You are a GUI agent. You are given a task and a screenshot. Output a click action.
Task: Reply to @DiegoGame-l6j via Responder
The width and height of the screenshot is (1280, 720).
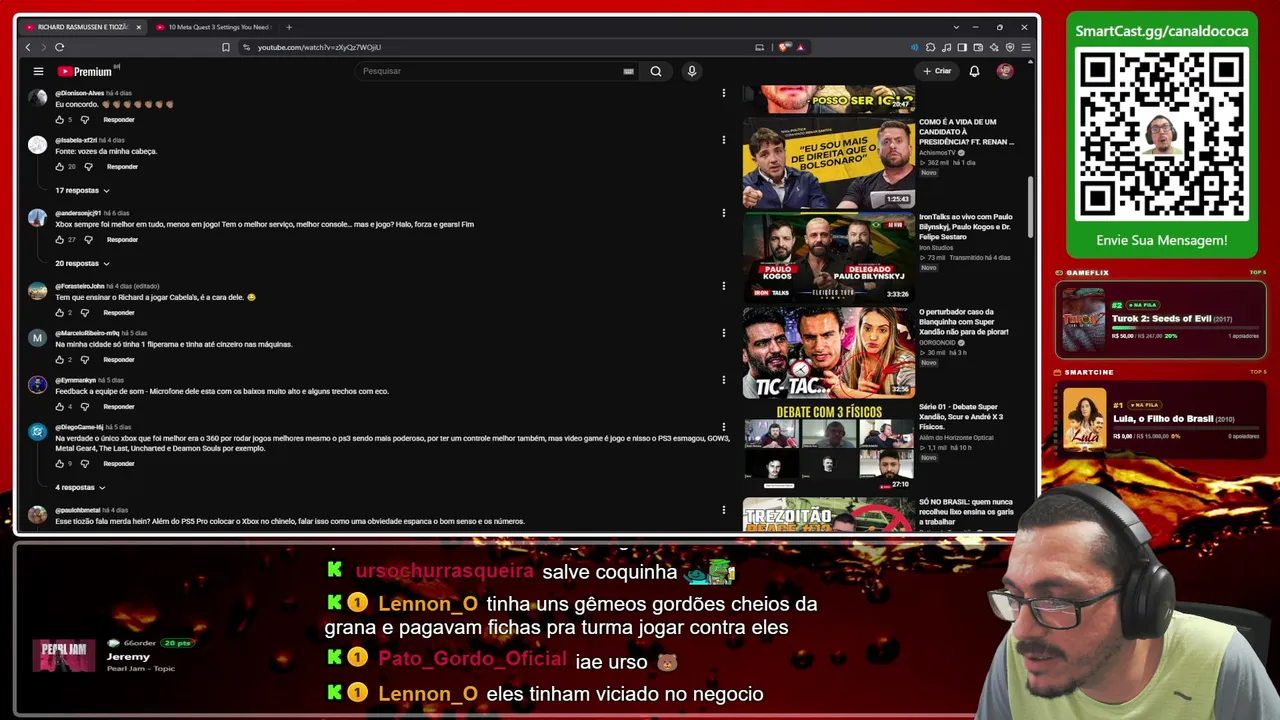119,464
